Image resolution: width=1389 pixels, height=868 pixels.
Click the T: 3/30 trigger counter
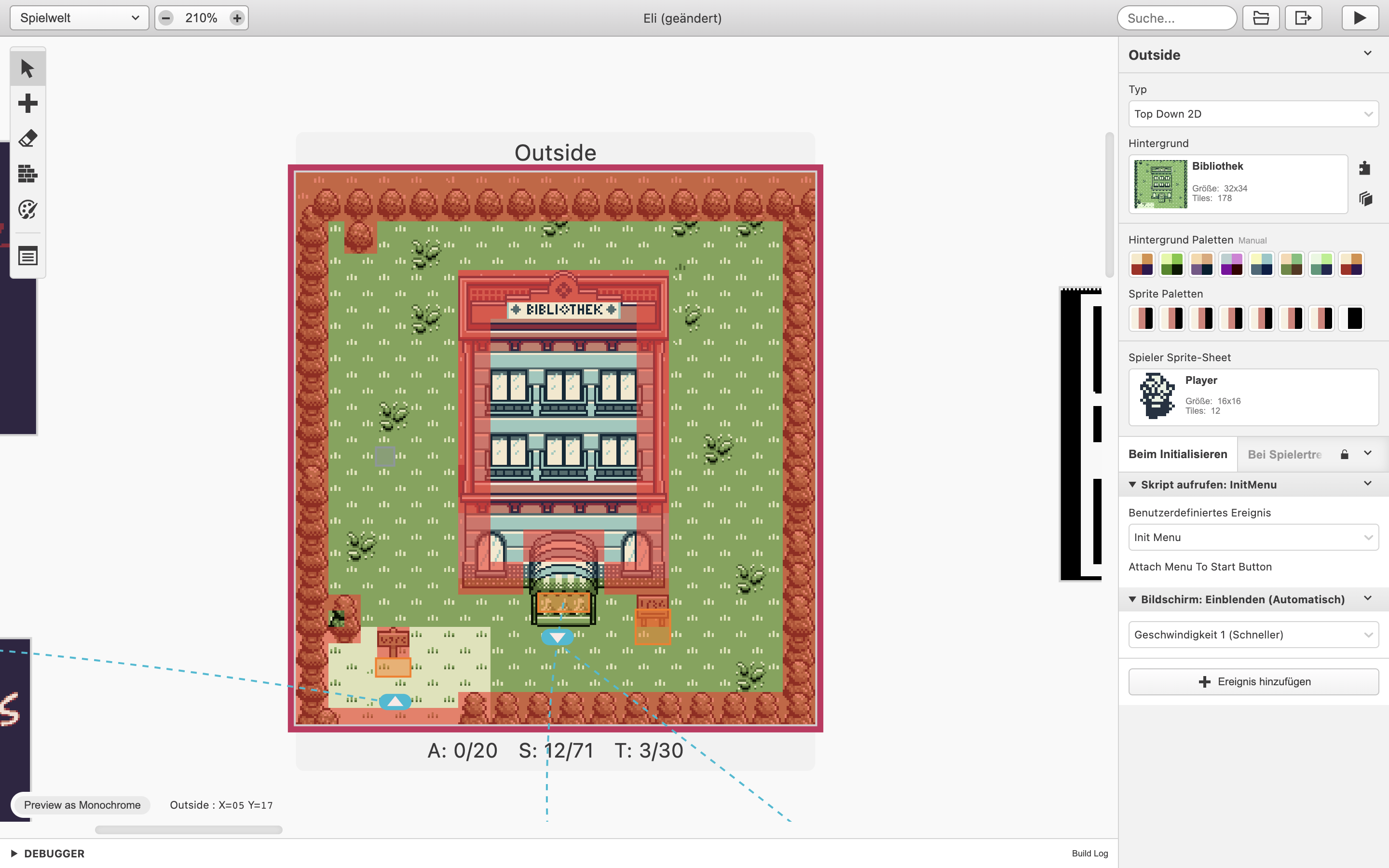pyautogui.click(x=649, y=750)
